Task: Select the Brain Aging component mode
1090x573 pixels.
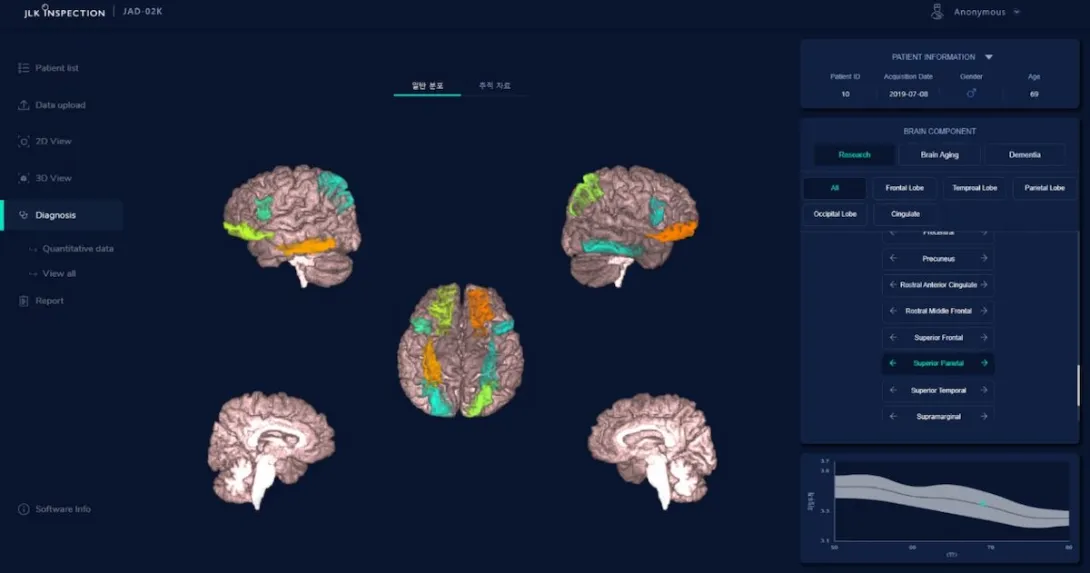Action: click(x=937, y=155)
